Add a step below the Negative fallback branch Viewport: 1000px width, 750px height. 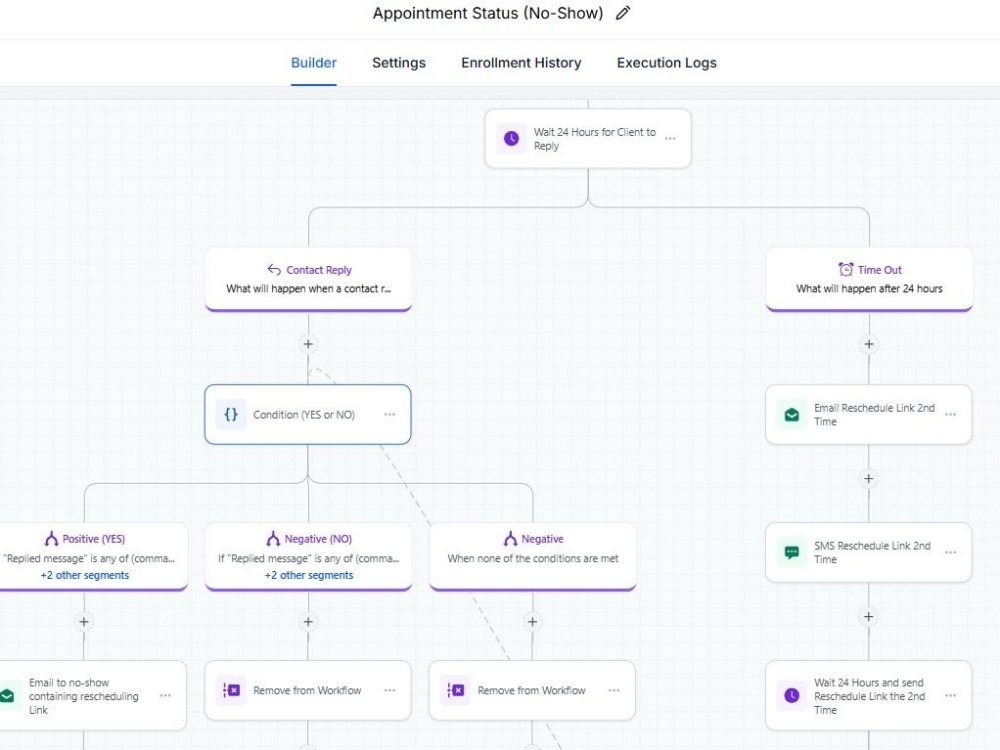tap(533, 622)
